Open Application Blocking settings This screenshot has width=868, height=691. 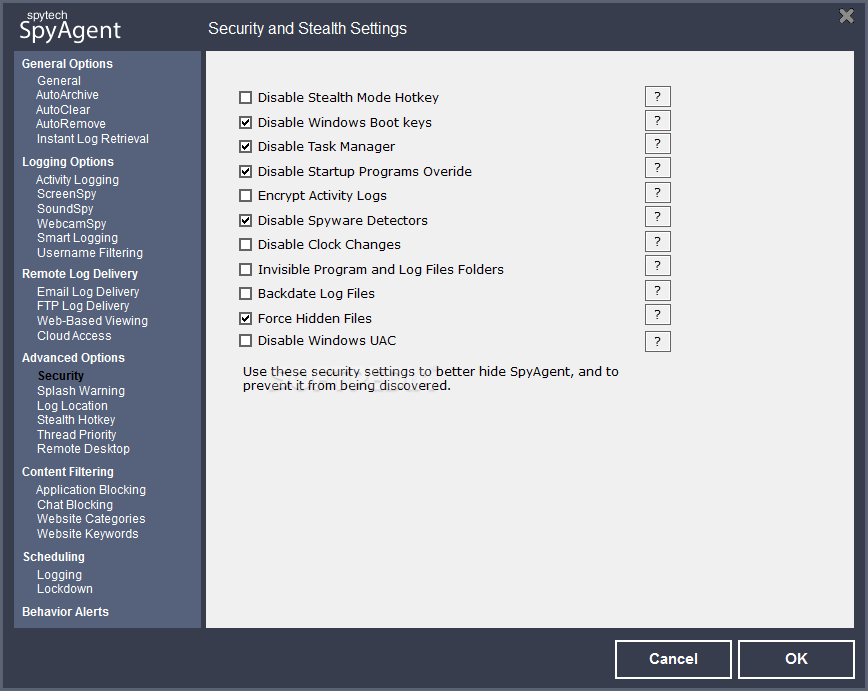(91, 490)
